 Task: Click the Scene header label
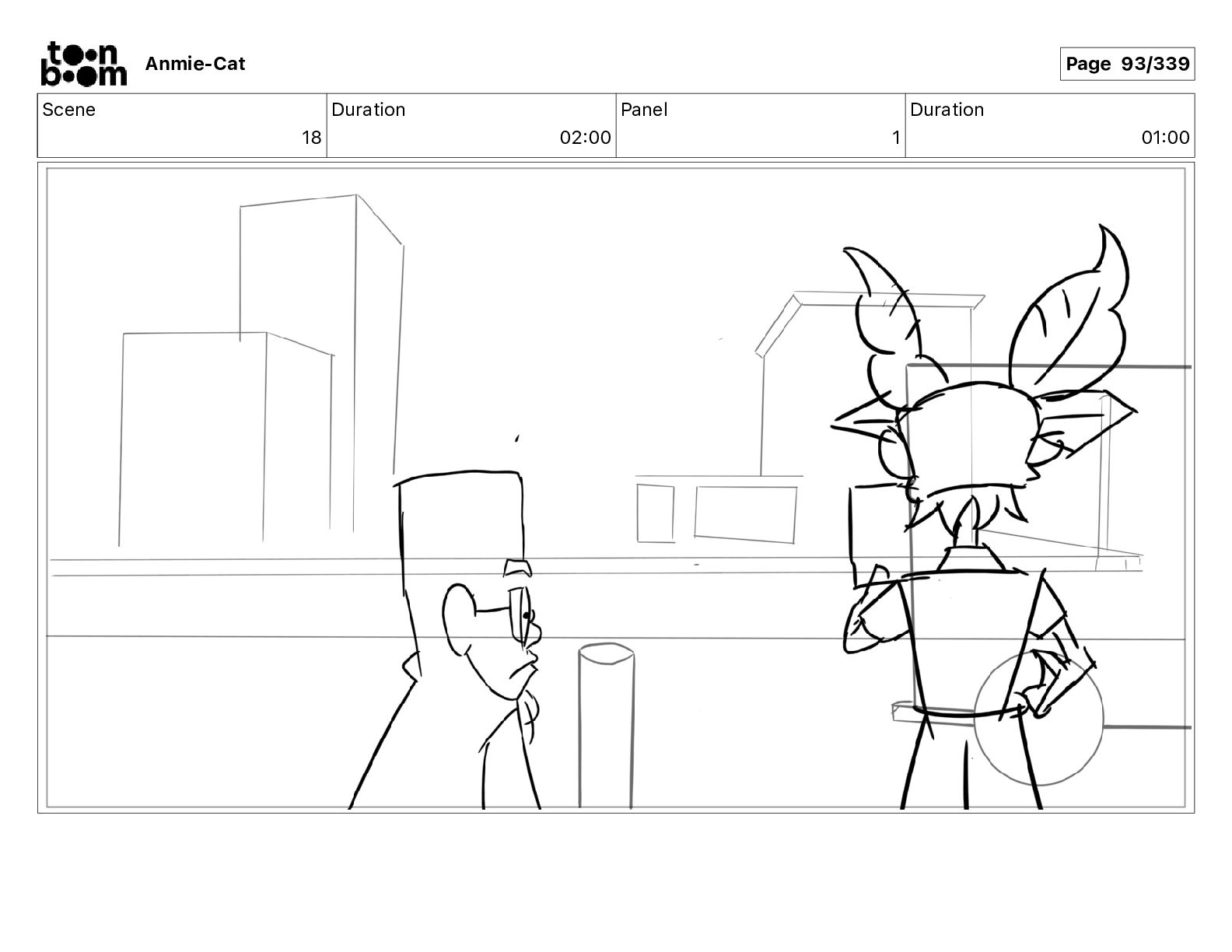(x=69, y=110)
